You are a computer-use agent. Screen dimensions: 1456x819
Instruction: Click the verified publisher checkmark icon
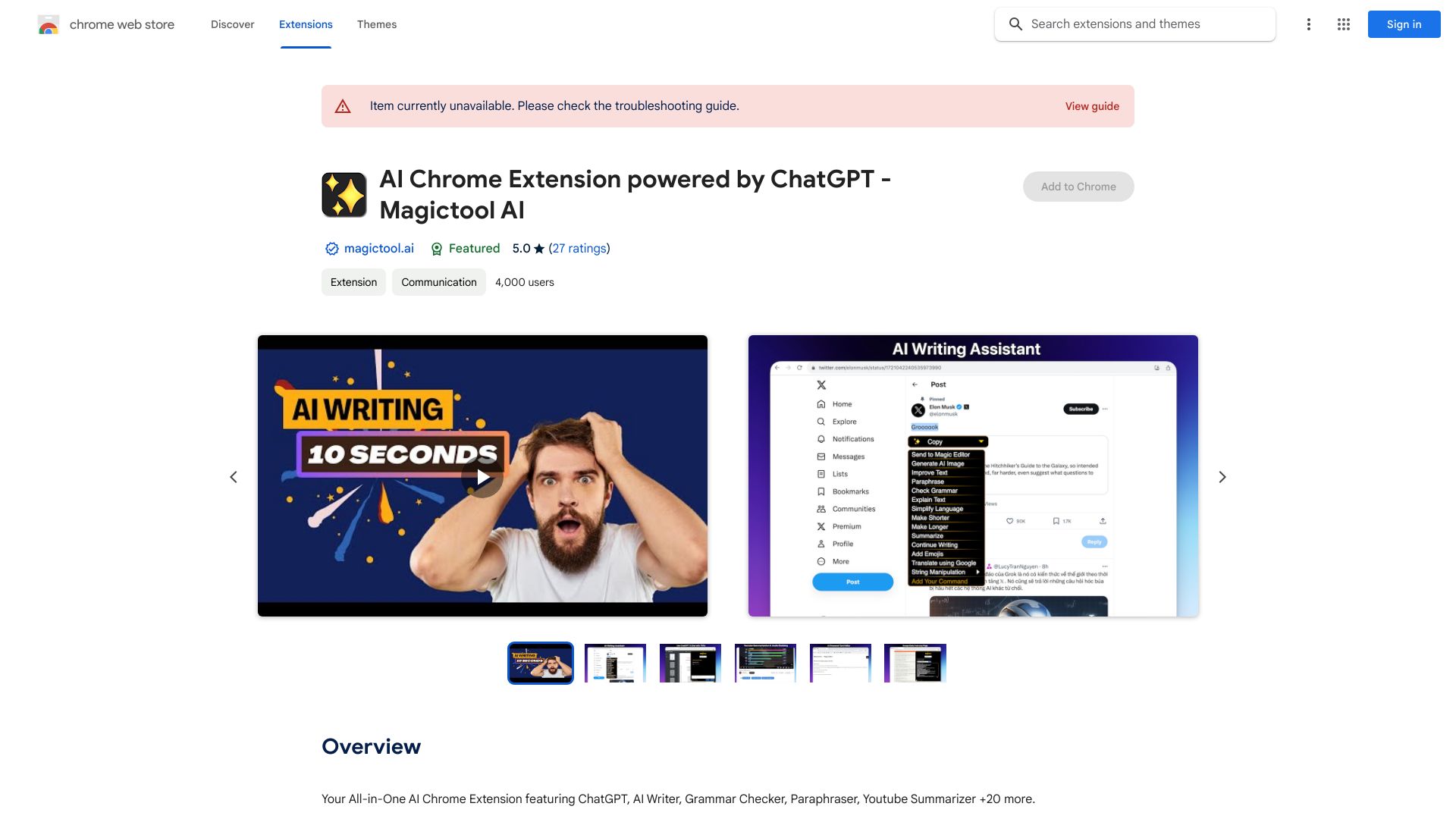(x=331, y=249)
